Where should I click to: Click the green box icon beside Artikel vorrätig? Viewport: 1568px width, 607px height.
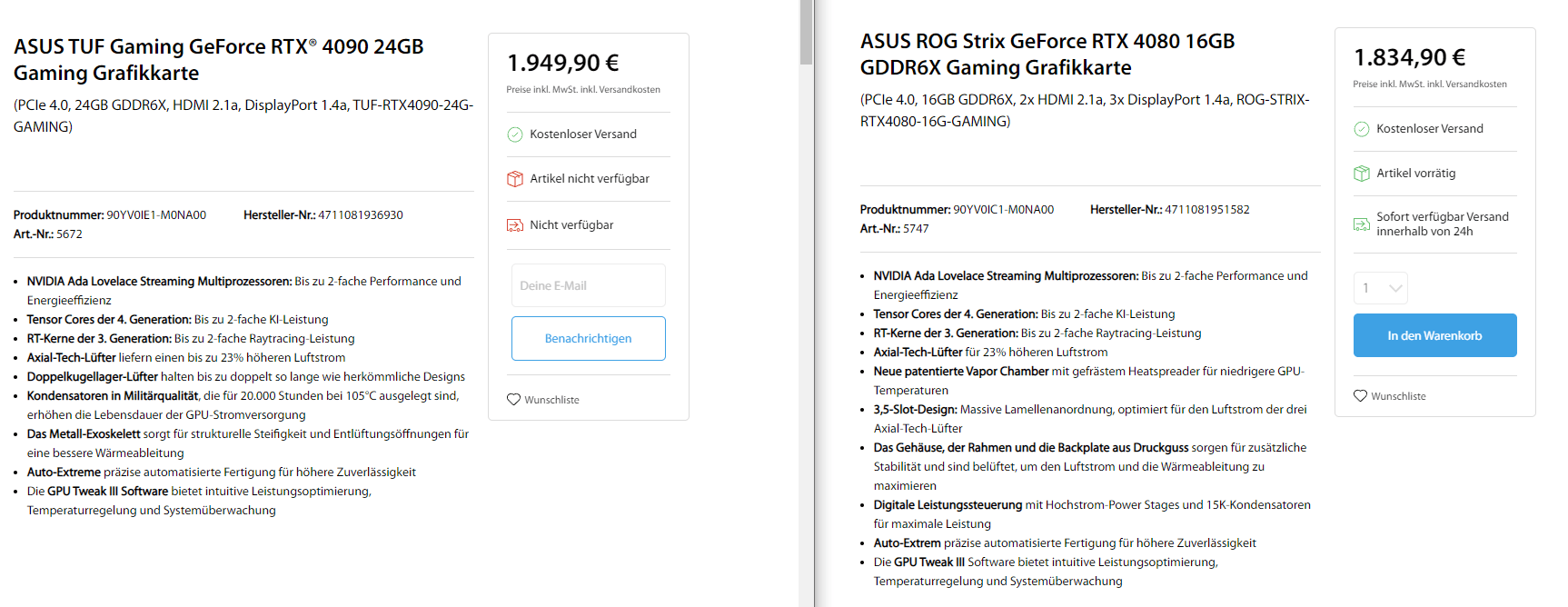1361,174
